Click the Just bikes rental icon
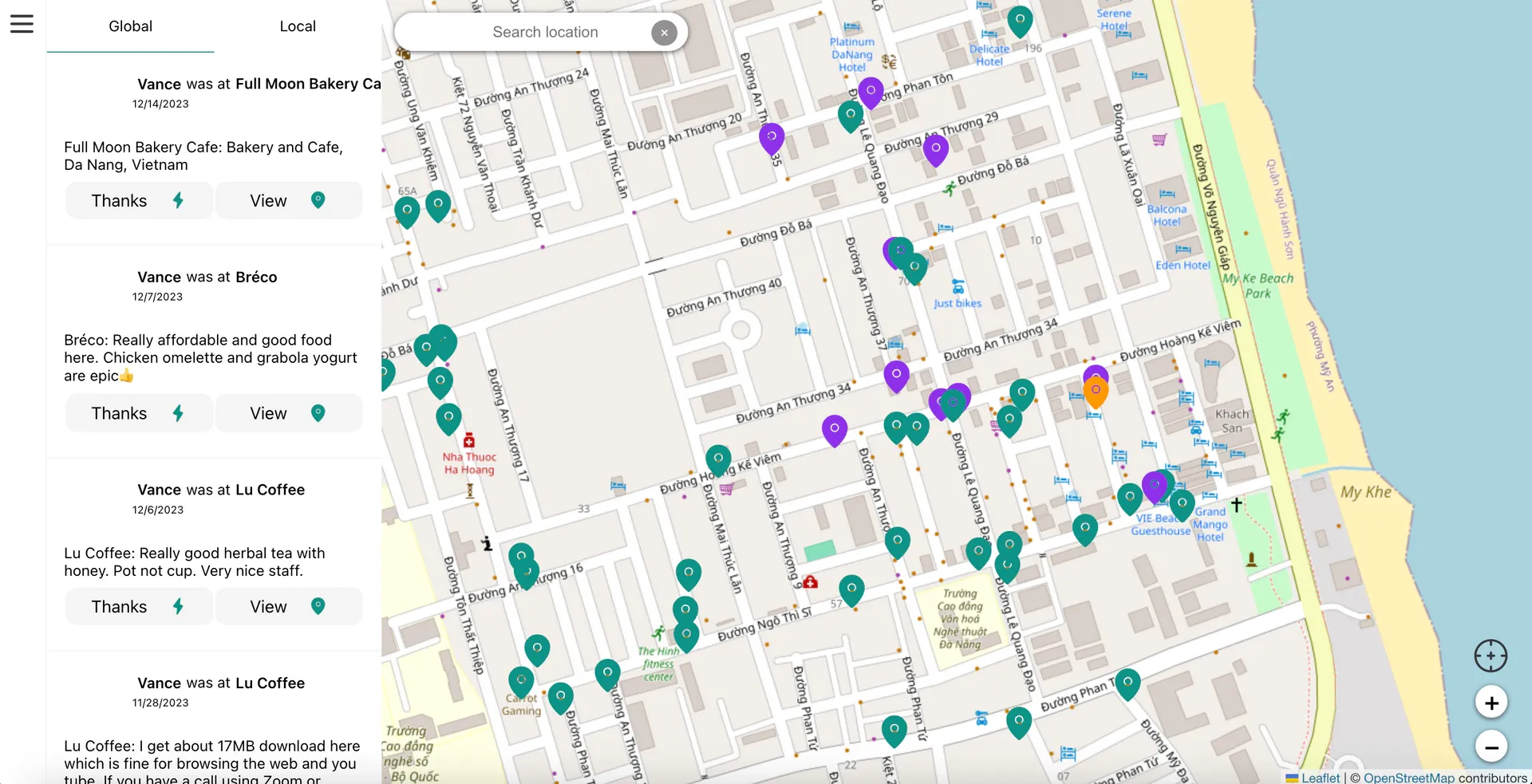1532x784 pixels. (x=958, y=286)
